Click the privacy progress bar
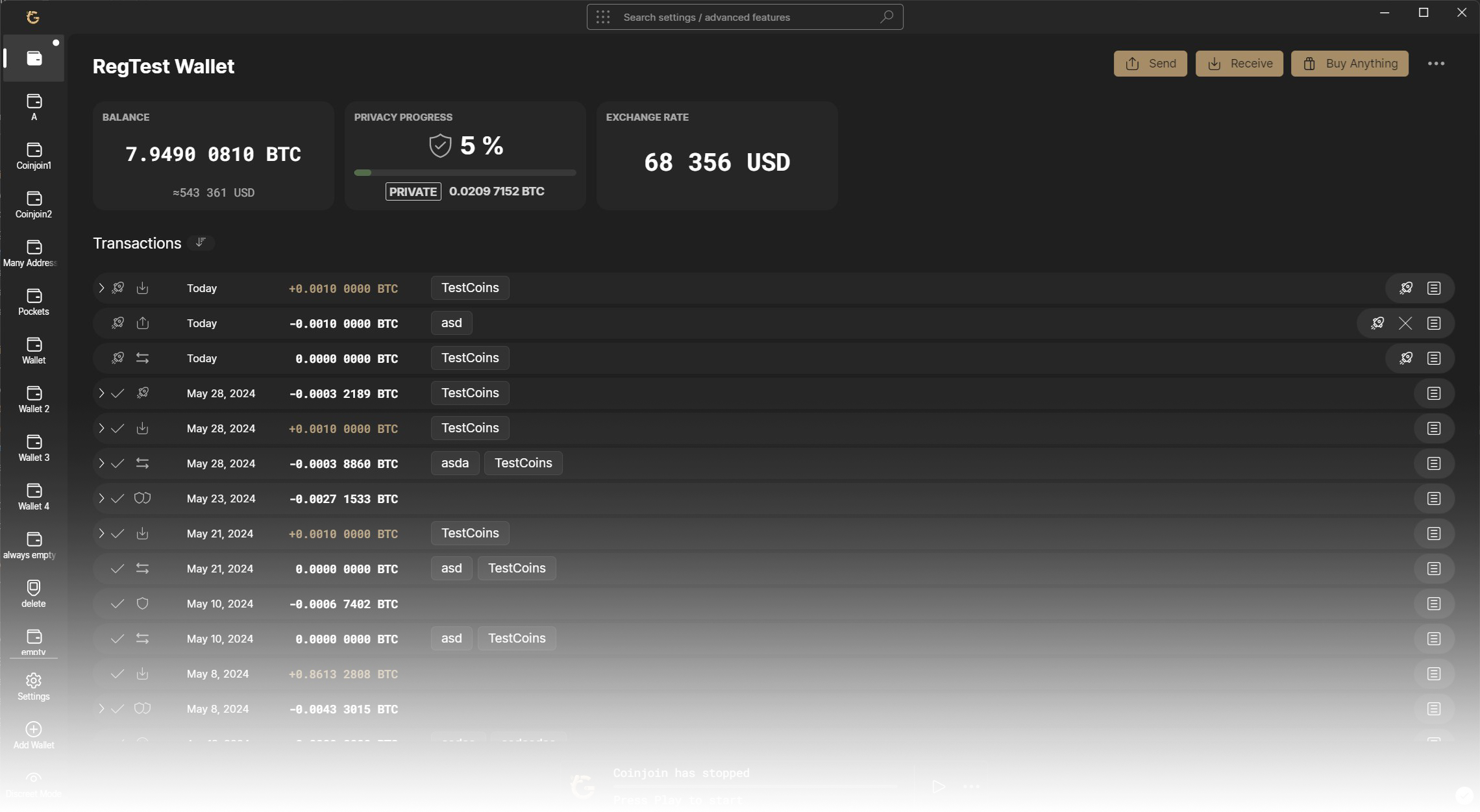Viewport: 1480px width, 812px height. point(465,173)
